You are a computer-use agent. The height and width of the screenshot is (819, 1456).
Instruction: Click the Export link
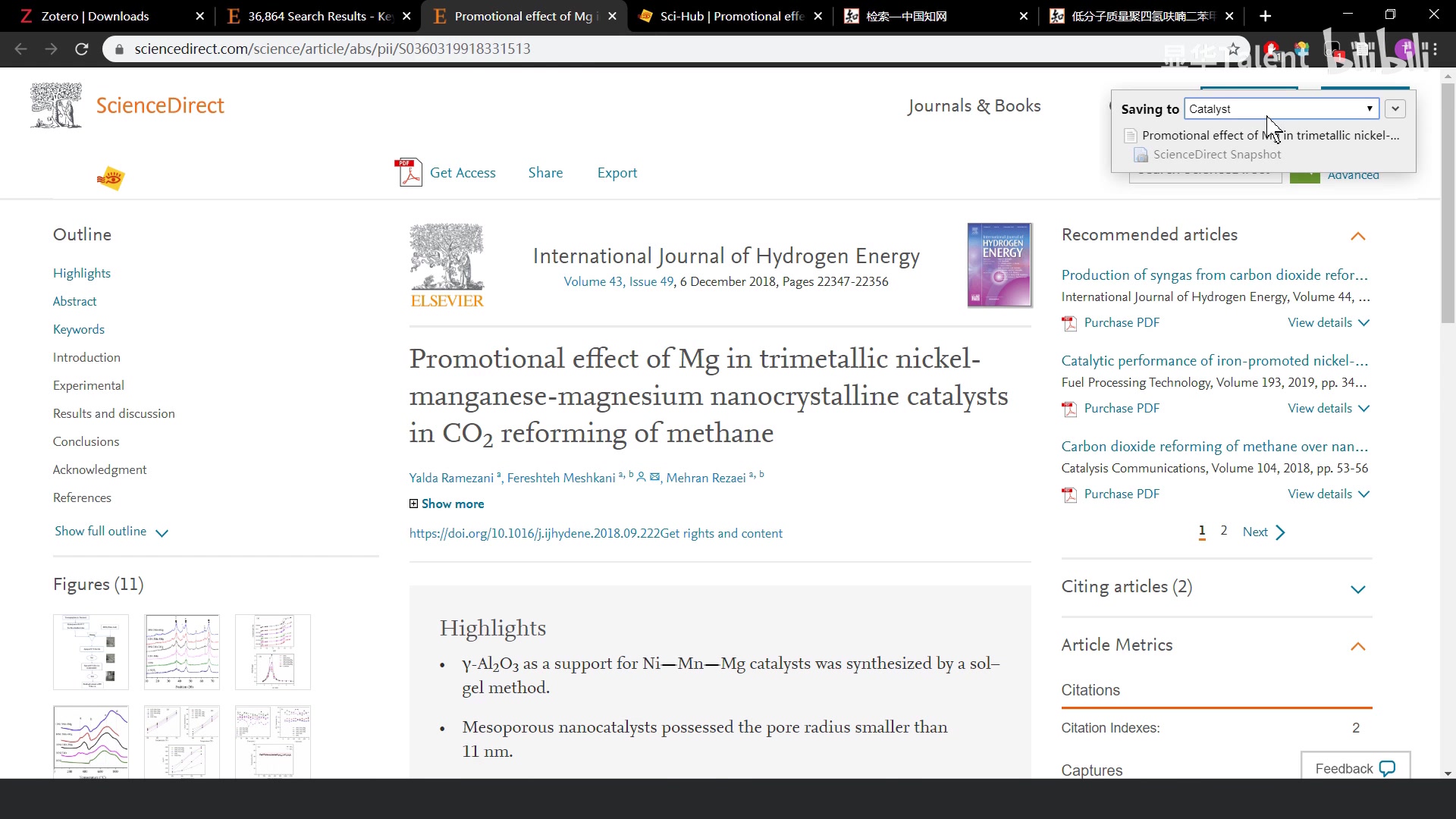pos(617,173)
